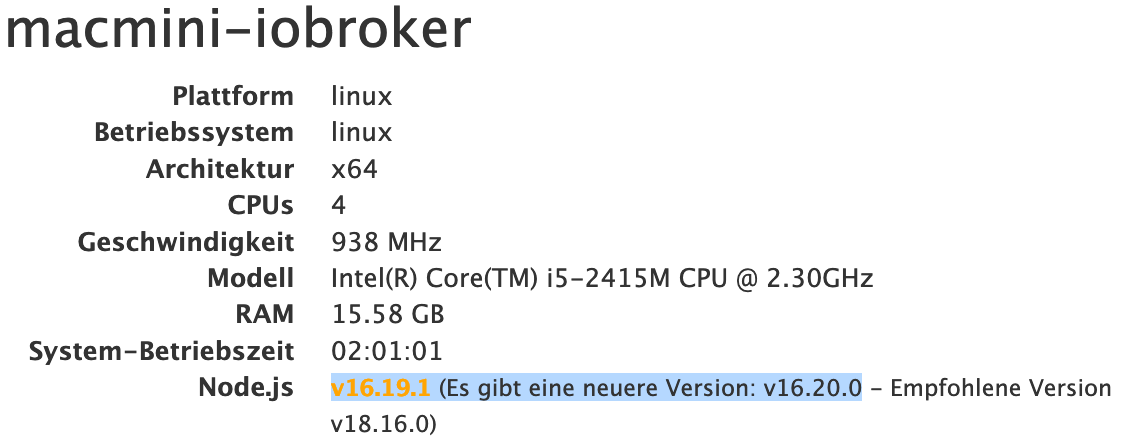Click the Plattform label
Screen dimensions: 1130x436
[233, 97]
